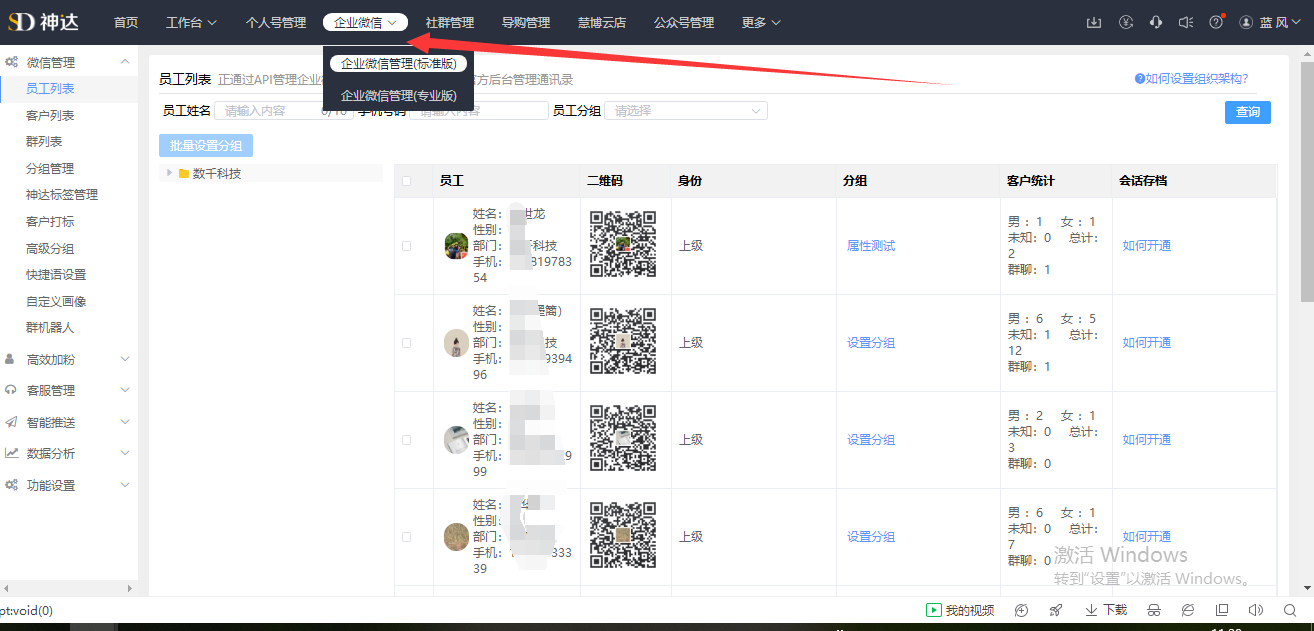Click the window split icon in status bar

click(x=1222, y=610)
